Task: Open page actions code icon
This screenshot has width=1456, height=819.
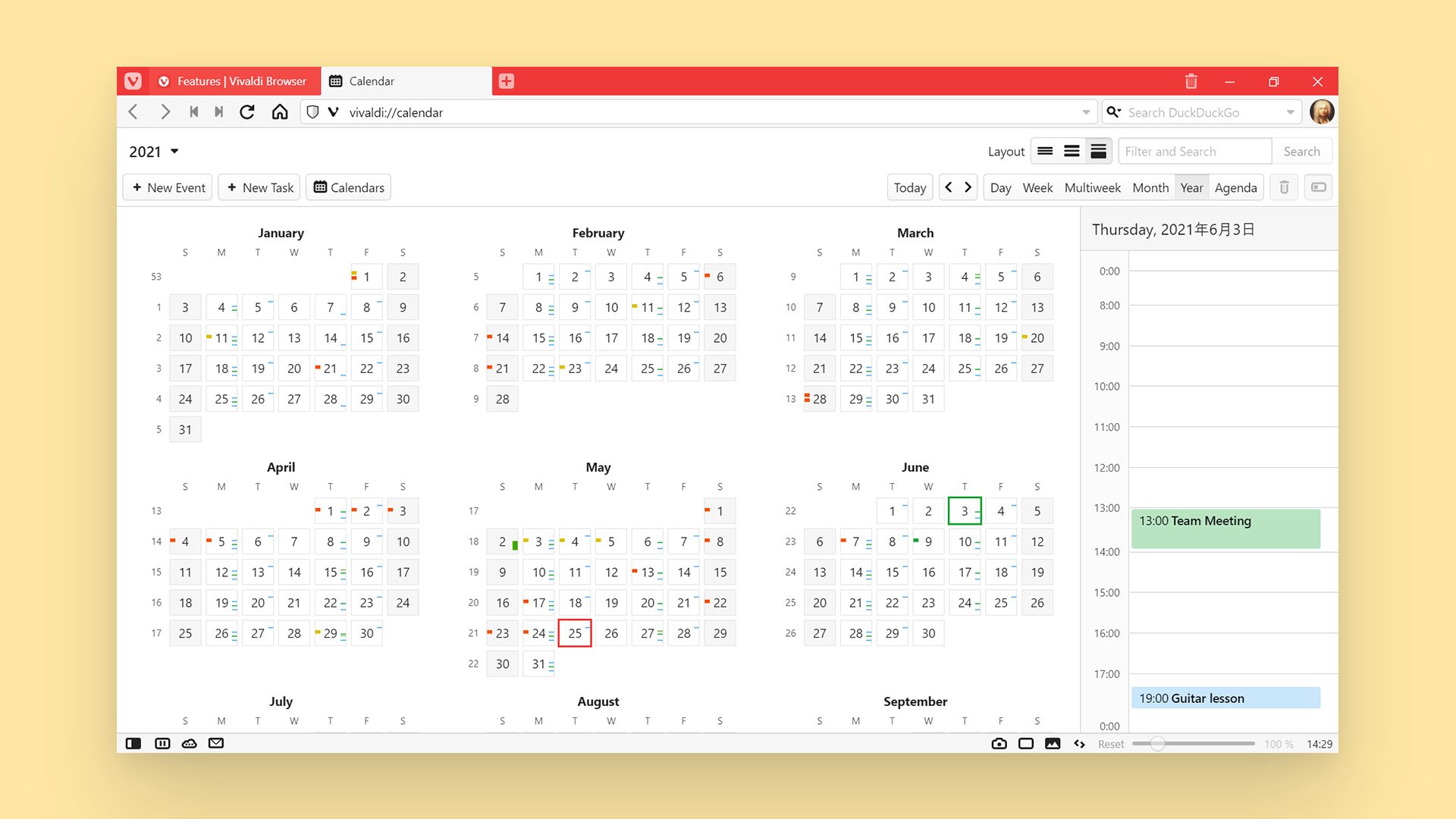Action: pyautogui.click(x=1079, y=743)
